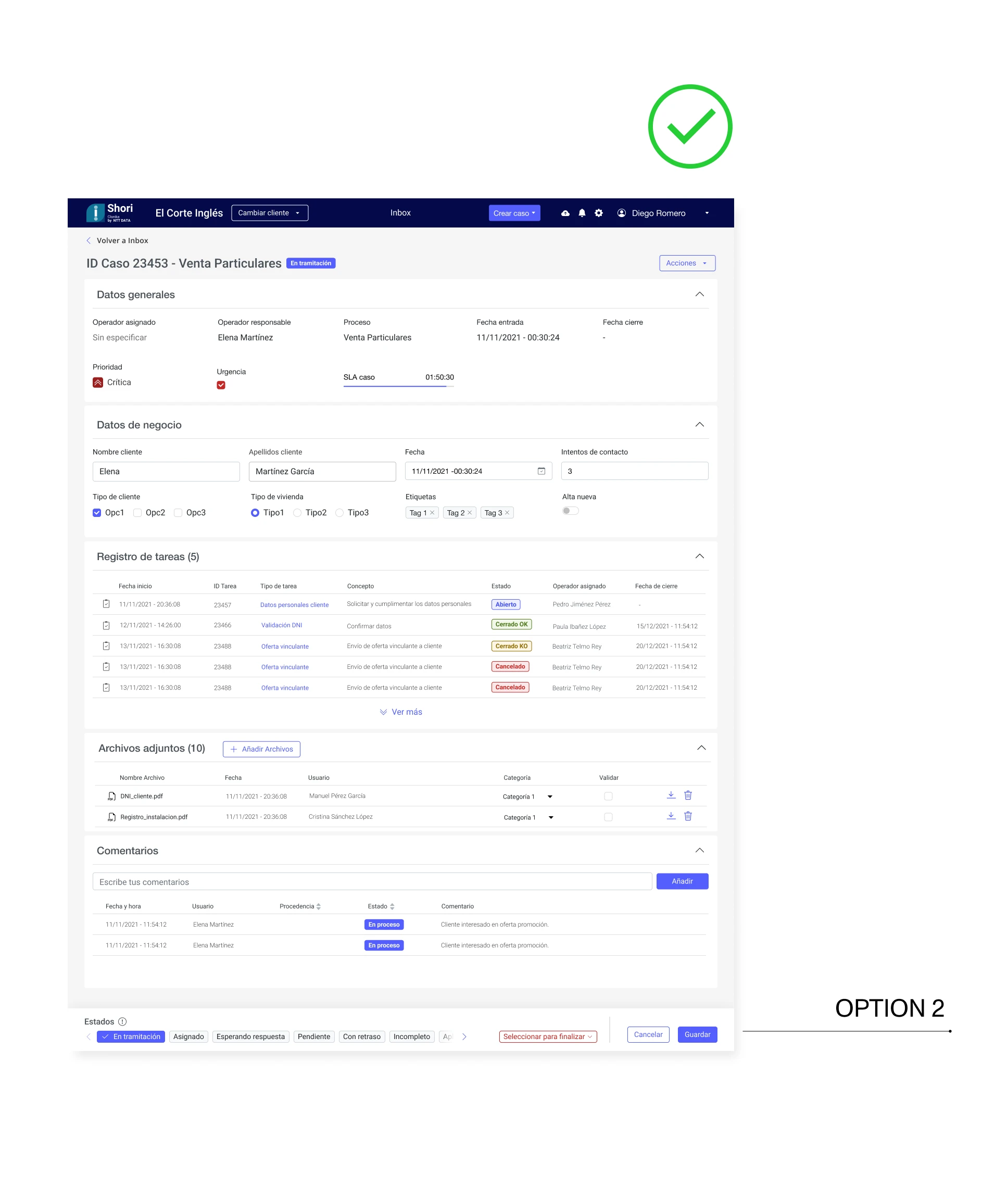Collapse Archivos adjuntos section
Image resolution: width=1008 pixels, height=1177 pixels.
tap(701, 748)
